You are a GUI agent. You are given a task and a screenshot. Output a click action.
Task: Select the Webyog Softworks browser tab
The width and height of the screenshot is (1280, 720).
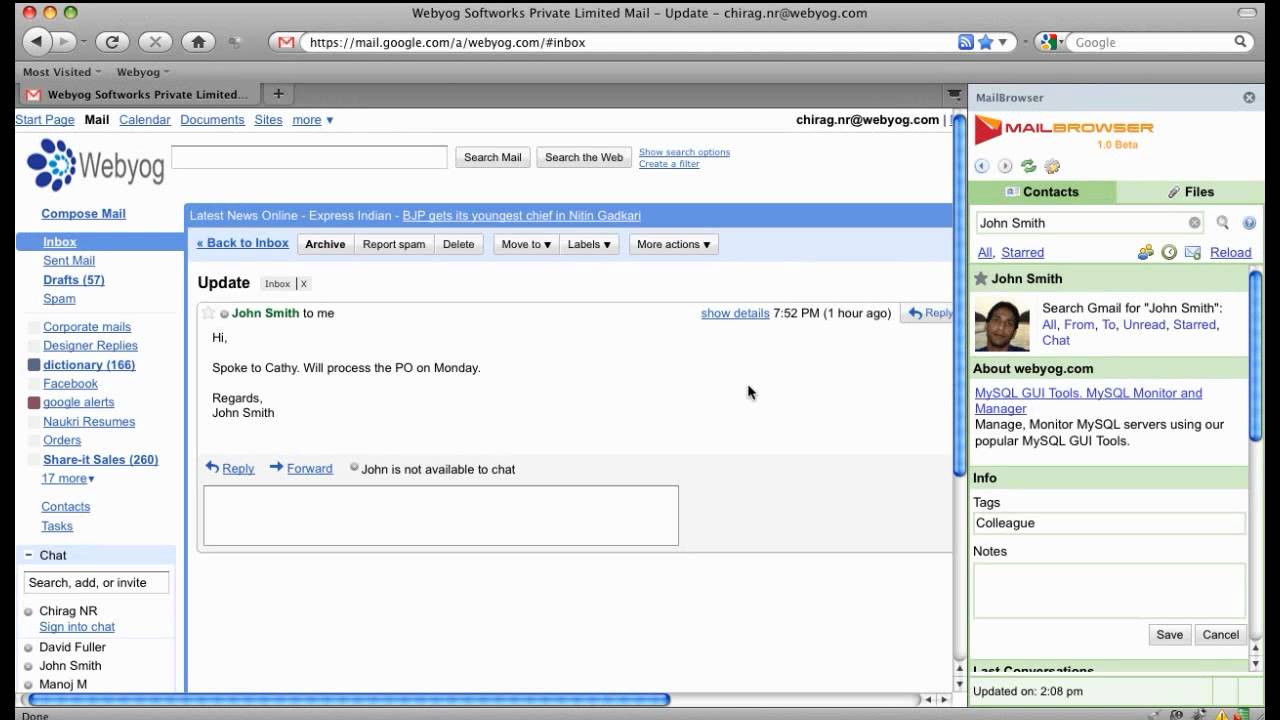tap(139, 95)
